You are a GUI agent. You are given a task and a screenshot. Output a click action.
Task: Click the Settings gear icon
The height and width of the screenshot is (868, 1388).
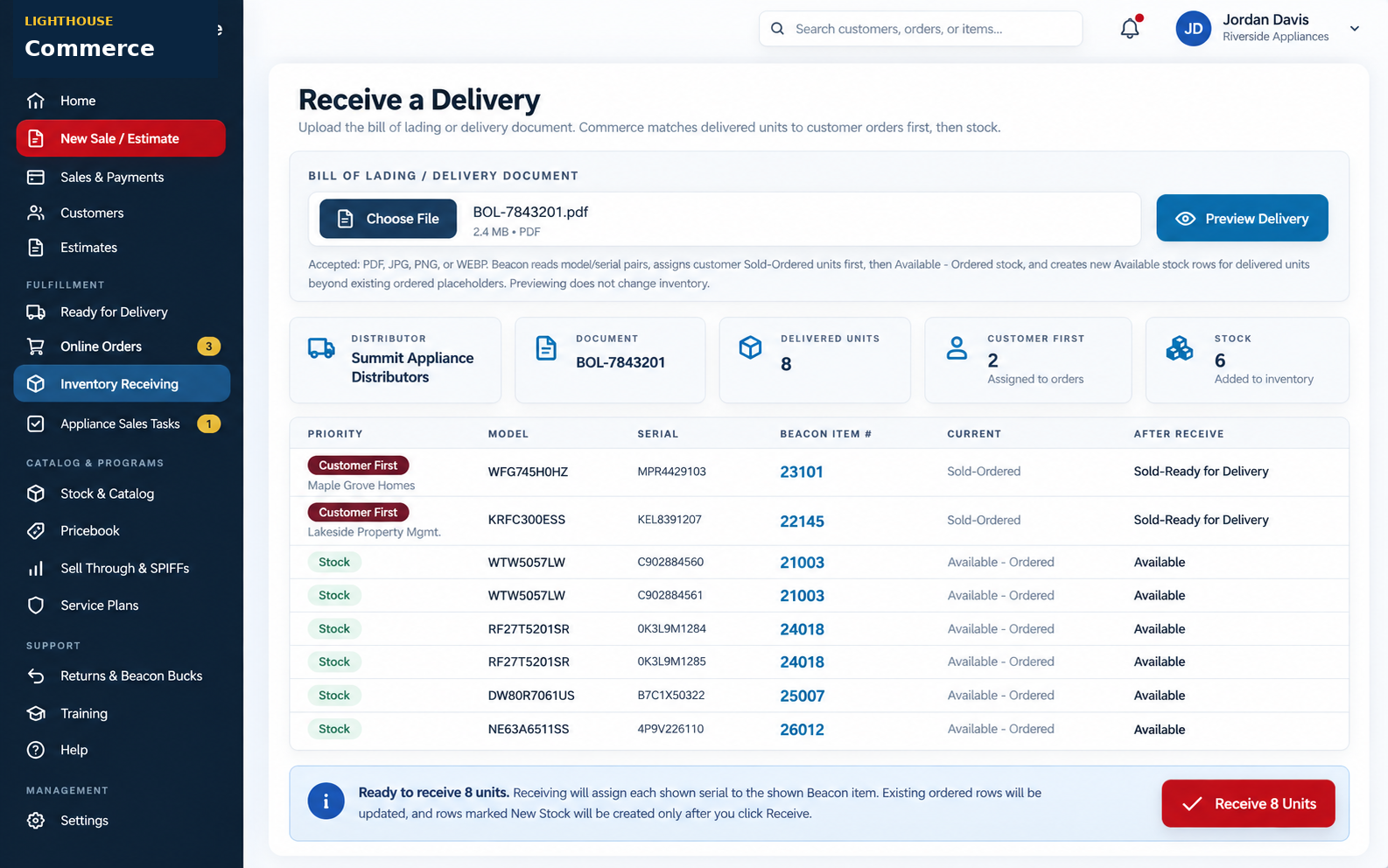(x=36, y=821)
